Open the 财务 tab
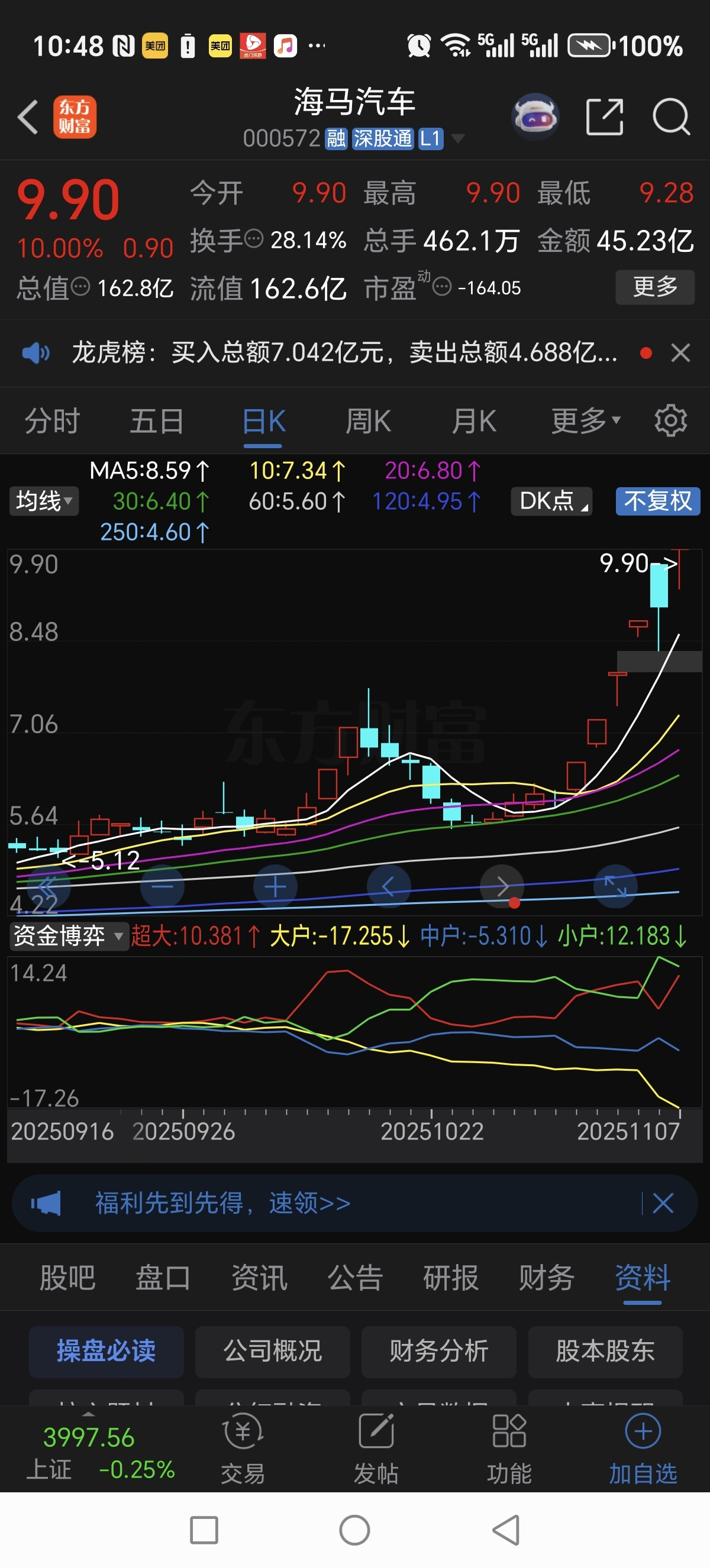Viewport: 710px width, 1568px height. click(x=547, y=1278)
